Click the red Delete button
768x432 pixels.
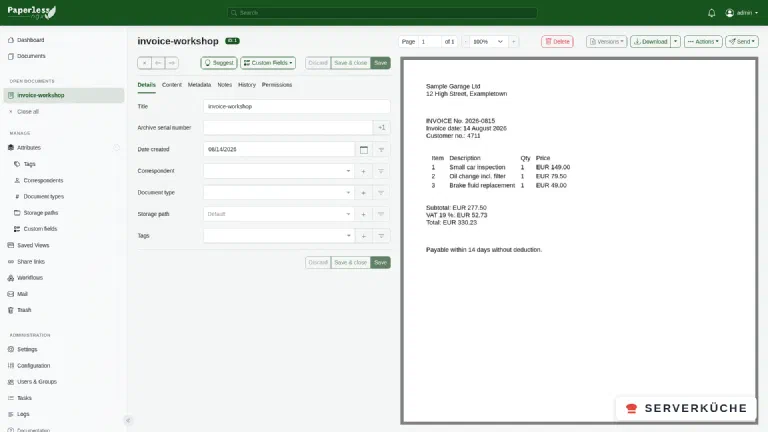[x=557, y=42]
